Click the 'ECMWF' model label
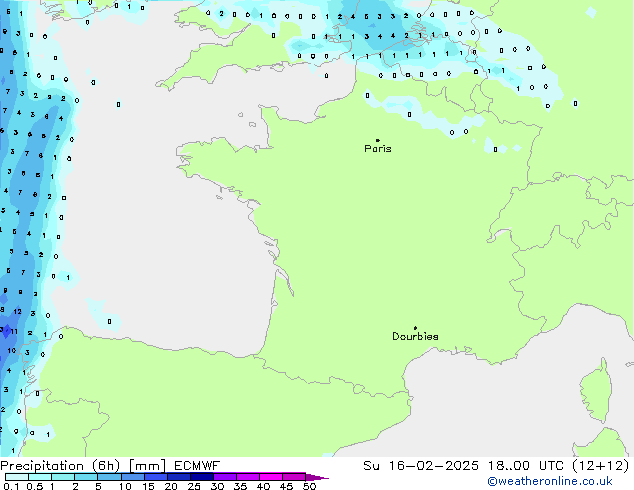The width and height of the screenshot is (634, 490). [197, 466]
